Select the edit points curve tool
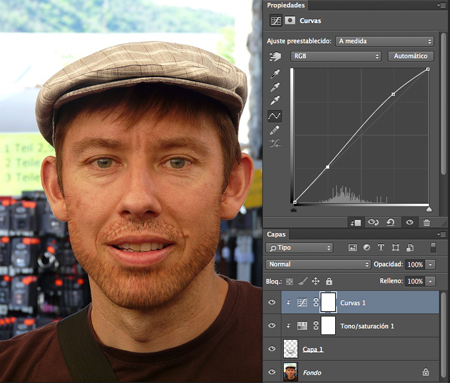Image resolution: width=450 pixels, height=383 pixels. tap(274, 116)
